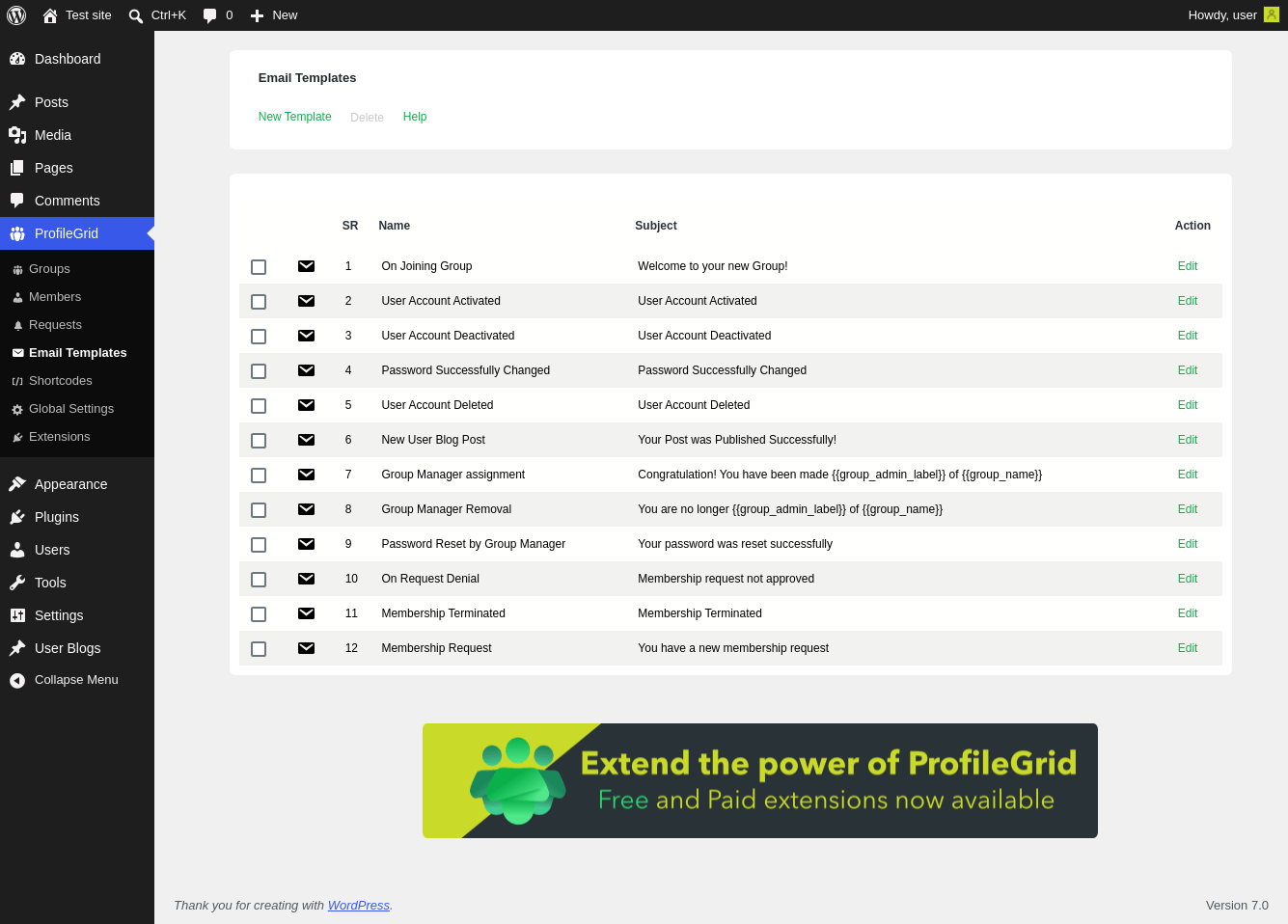
Task: Open the search magnifier icon
Action: [x=136, y=15]
